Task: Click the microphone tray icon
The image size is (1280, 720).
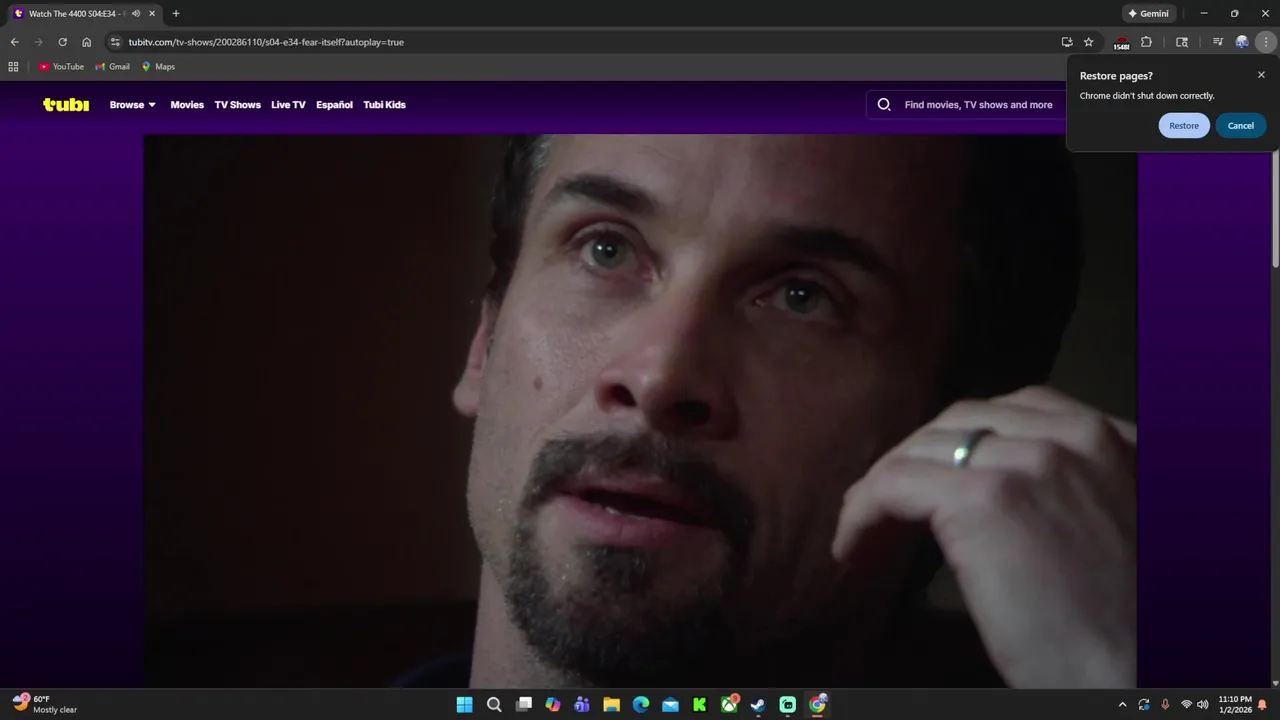Action: tap(1165, 705)
